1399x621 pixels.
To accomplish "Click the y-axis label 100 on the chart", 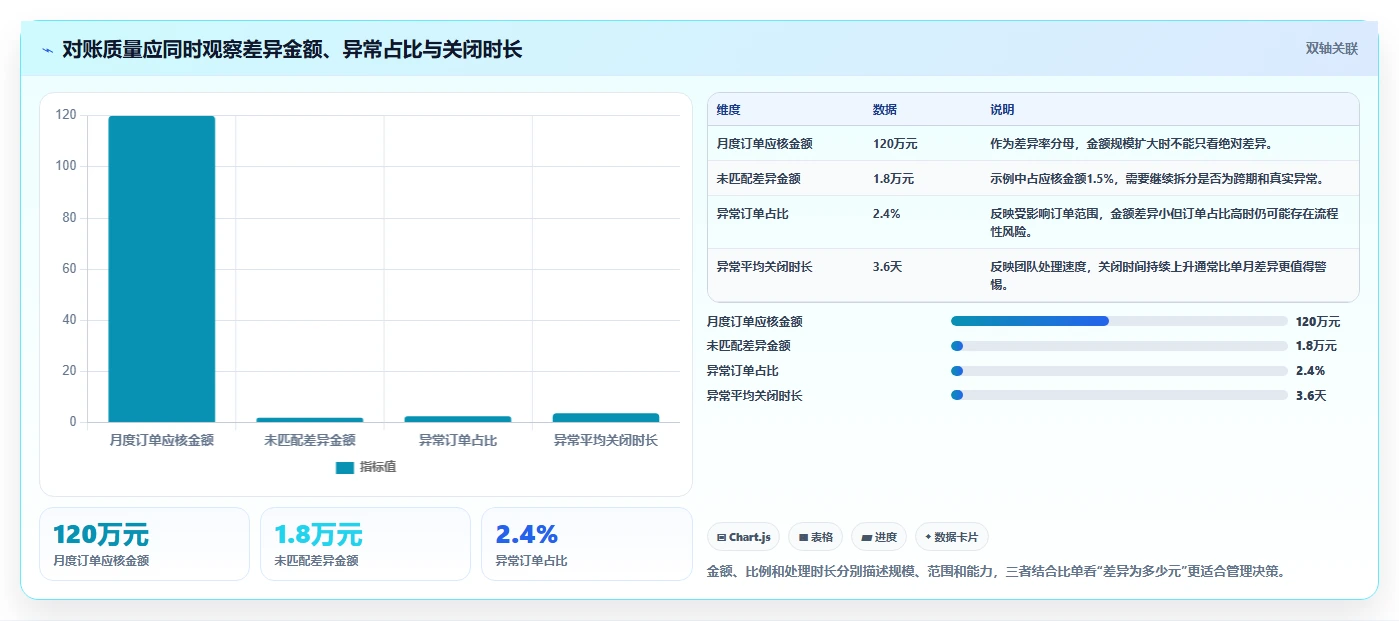I will pos(65,166).
